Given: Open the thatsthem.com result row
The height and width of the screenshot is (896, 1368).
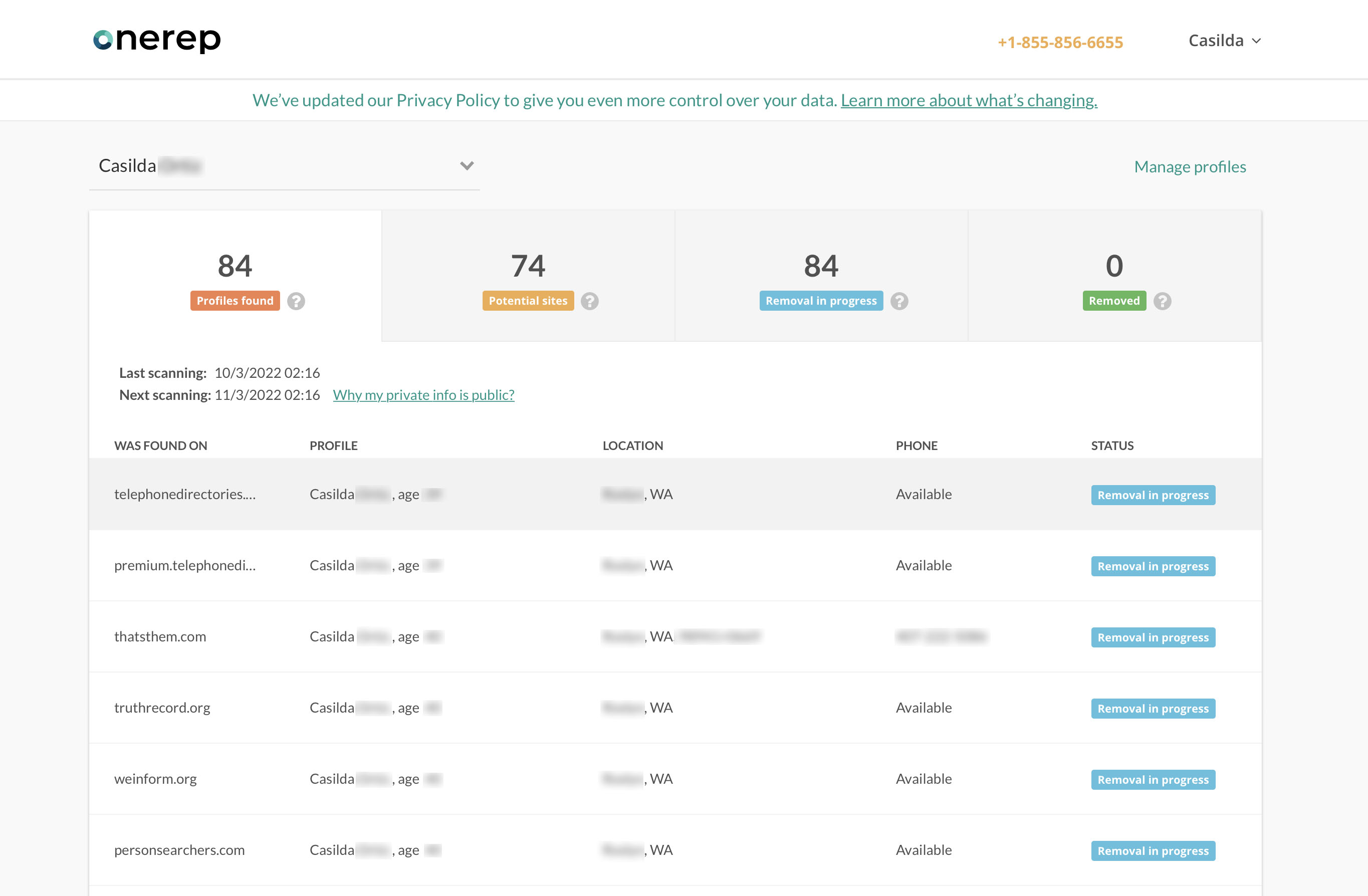Looking at the screenshot, I should point(160,636).
